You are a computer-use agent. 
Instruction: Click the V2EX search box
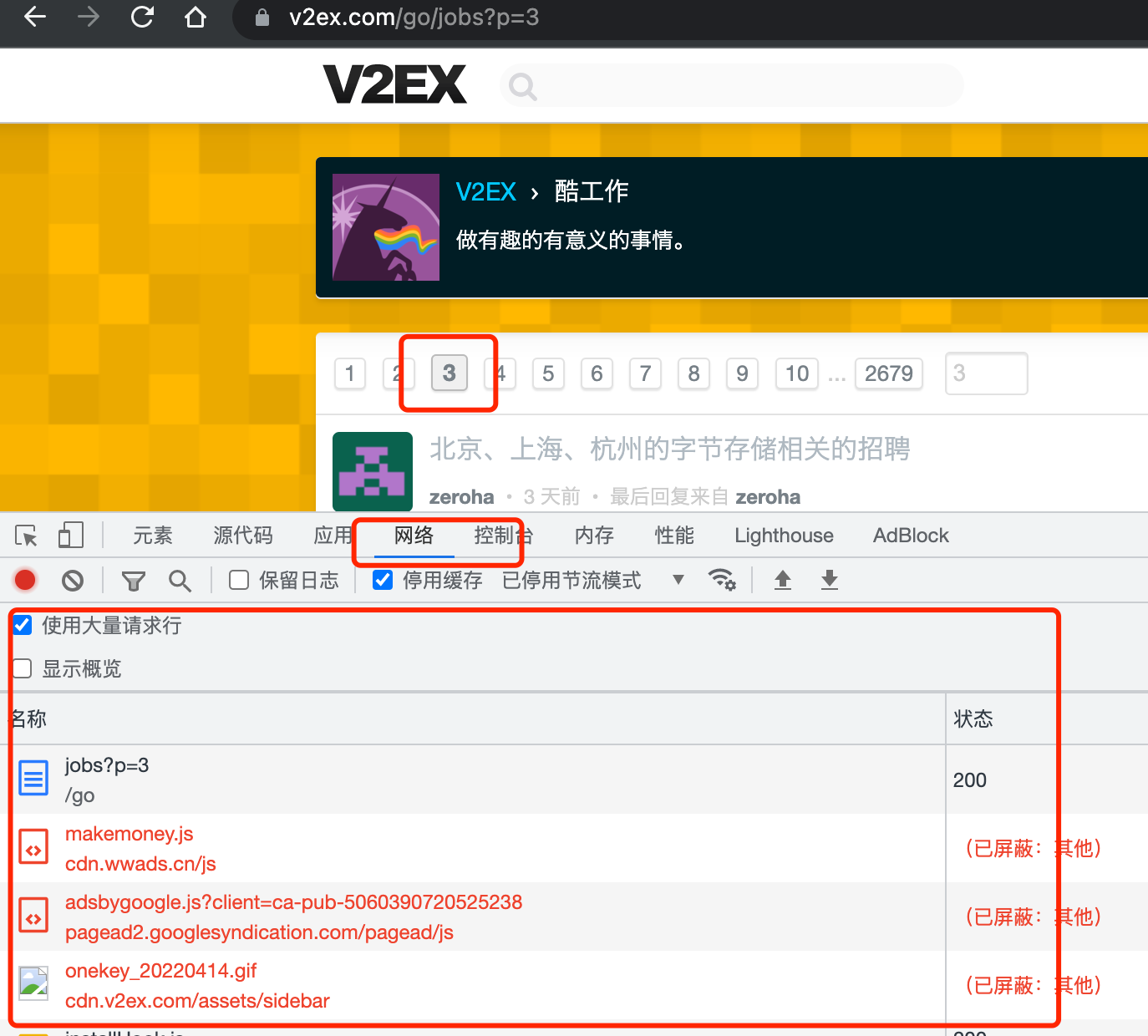[732, 85]
